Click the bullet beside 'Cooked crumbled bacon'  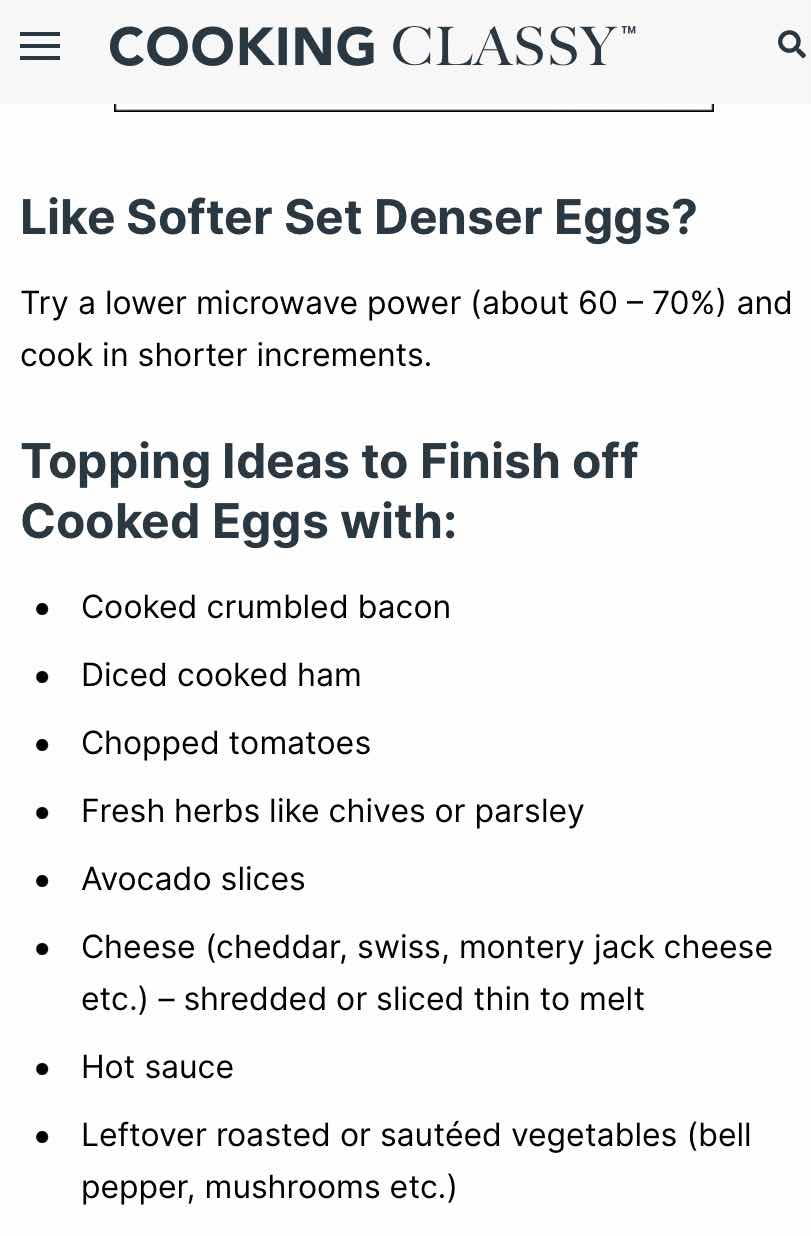coord(42,608)
